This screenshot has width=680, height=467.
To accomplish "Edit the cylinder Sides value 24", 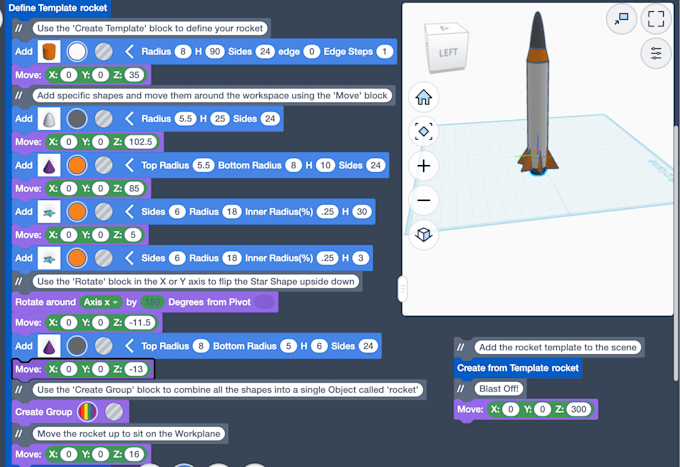I will click(x=265, y=52).
